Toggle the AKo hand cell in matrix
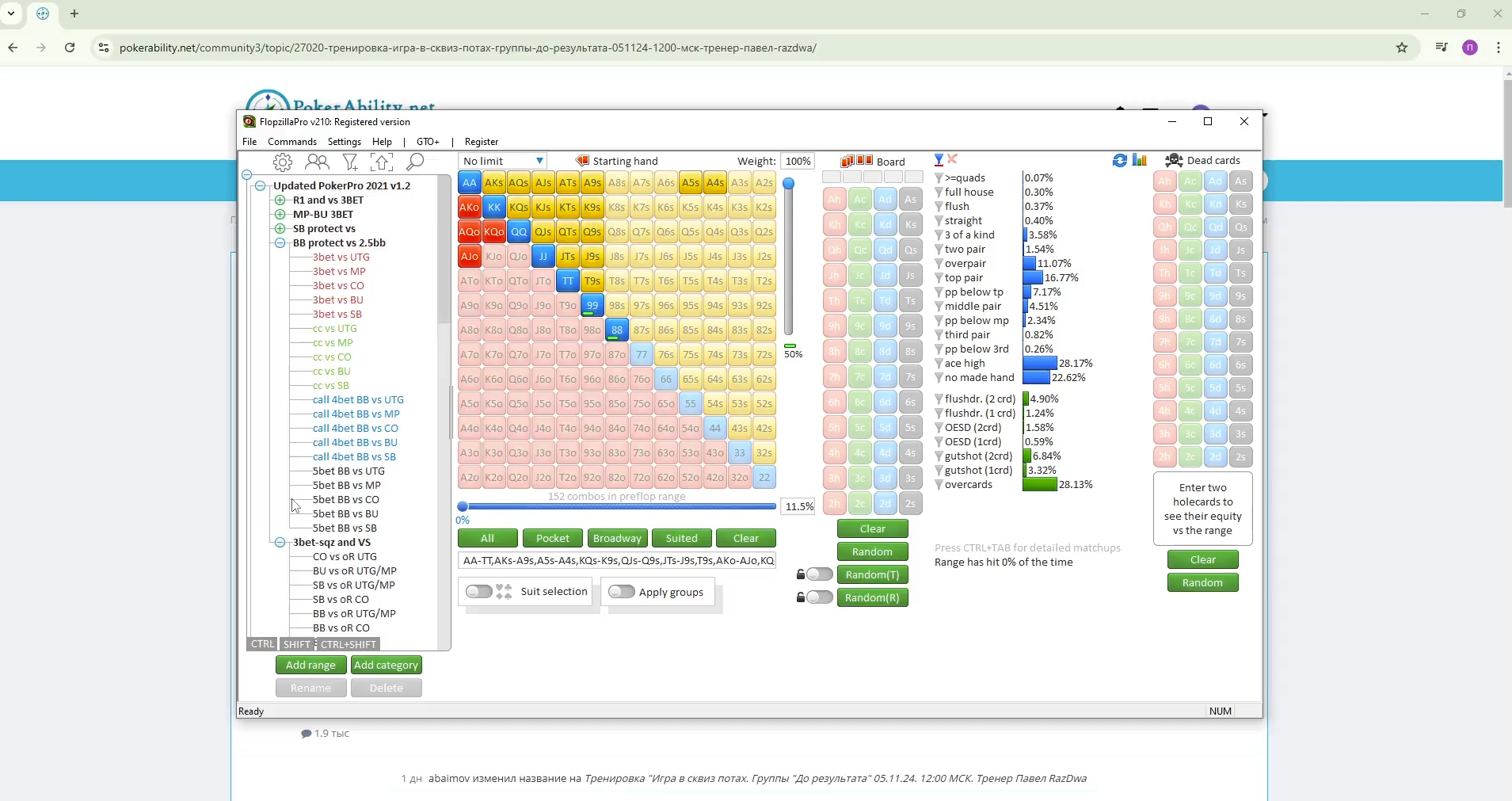This screenshot has width=1512, height=801. (470, 208)
